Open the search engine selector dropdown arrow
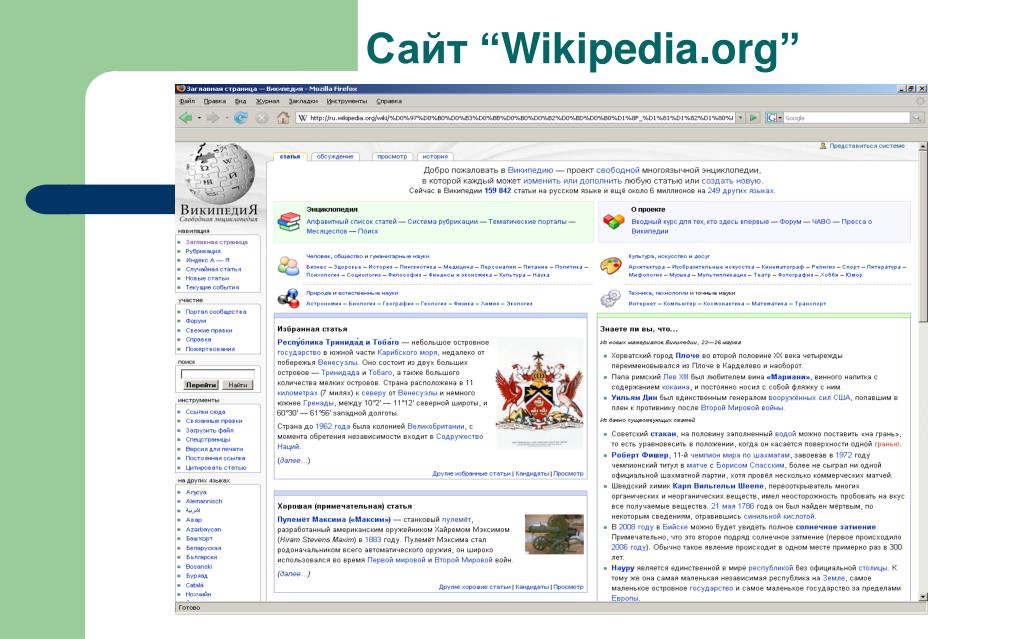 780,118
